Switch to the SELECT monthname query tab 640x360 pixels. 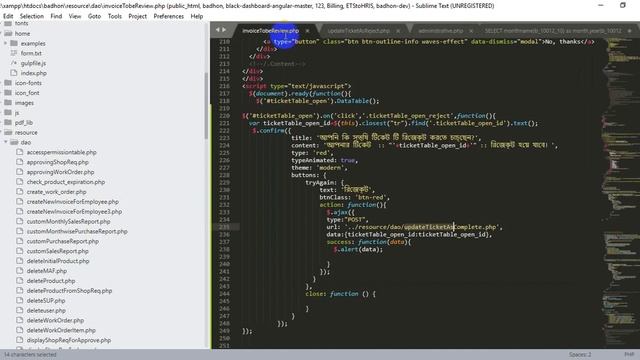[x=553, y=31]
